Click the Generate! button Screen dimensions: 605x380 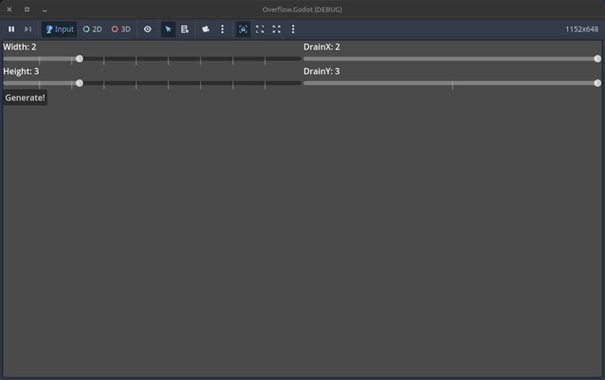(25, 98)
